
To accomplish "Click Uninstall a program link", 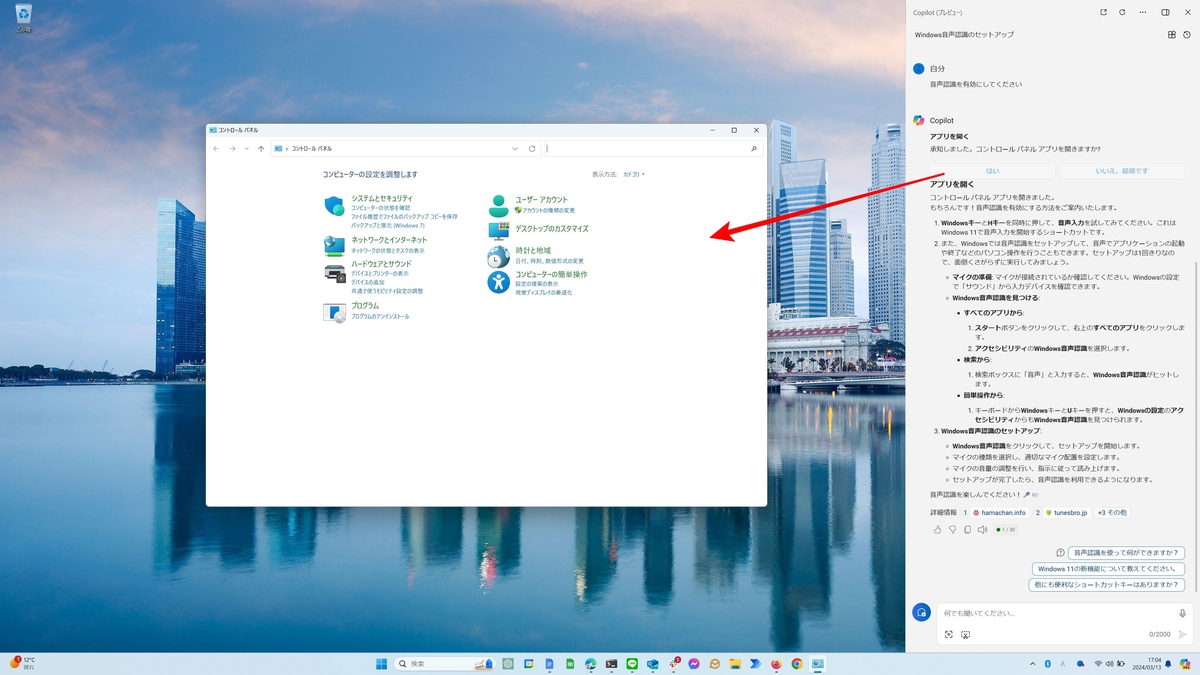I will tap(380, 316).
